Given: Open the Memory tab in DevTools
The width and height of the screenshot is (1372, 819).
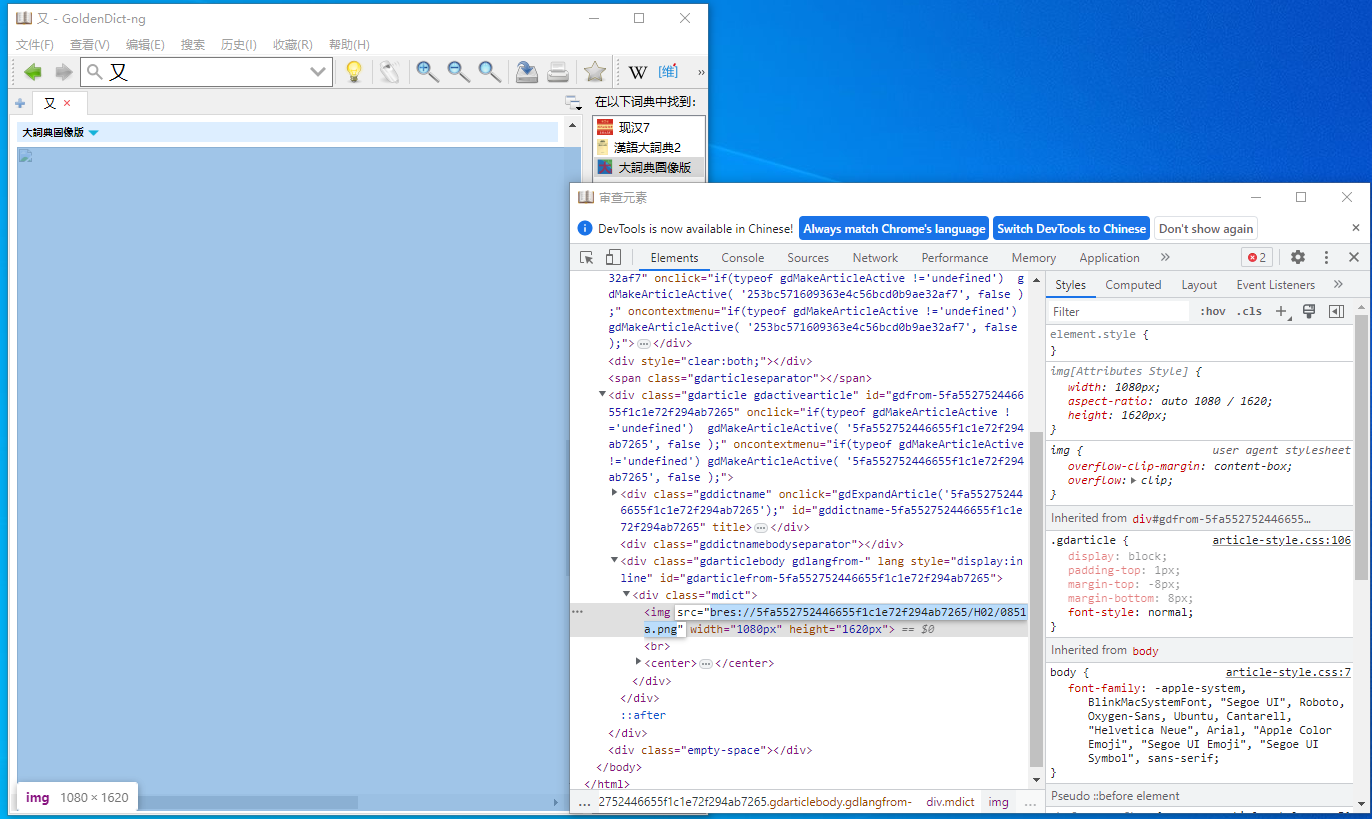Looking at the screenshot, I should point(1034,258).
